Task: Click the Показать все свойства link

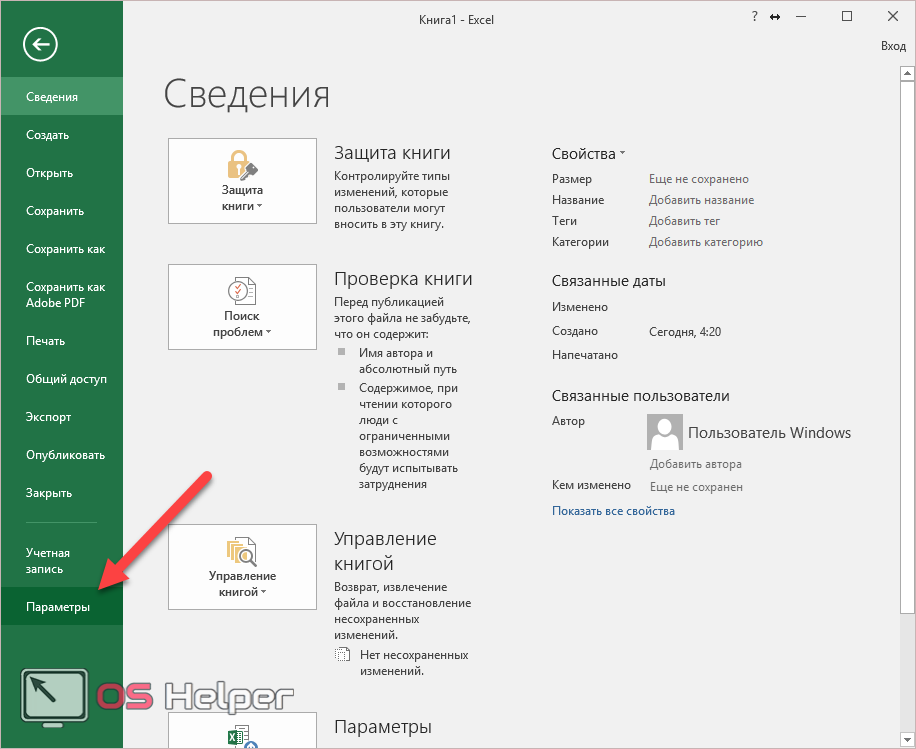Action: (613, 511)
